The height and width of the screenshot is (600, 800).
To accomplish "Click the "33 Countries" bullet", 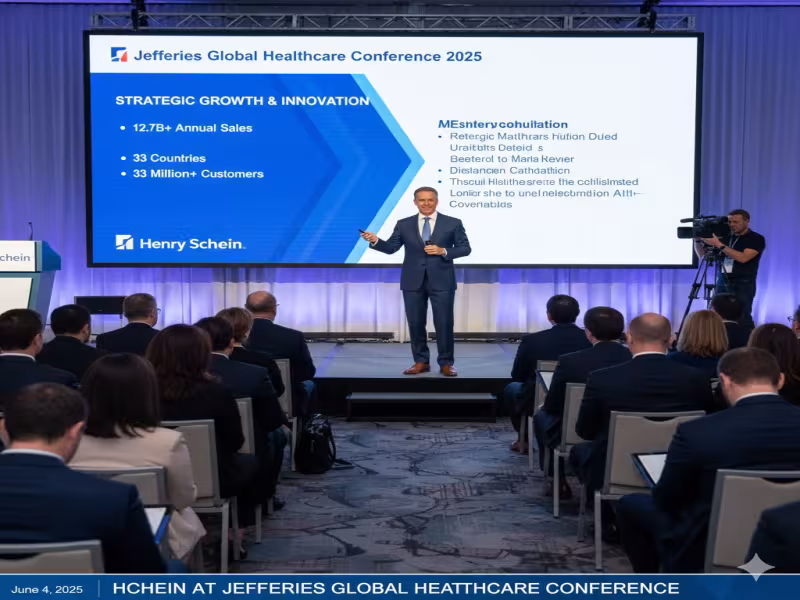I will coord(169,158).
